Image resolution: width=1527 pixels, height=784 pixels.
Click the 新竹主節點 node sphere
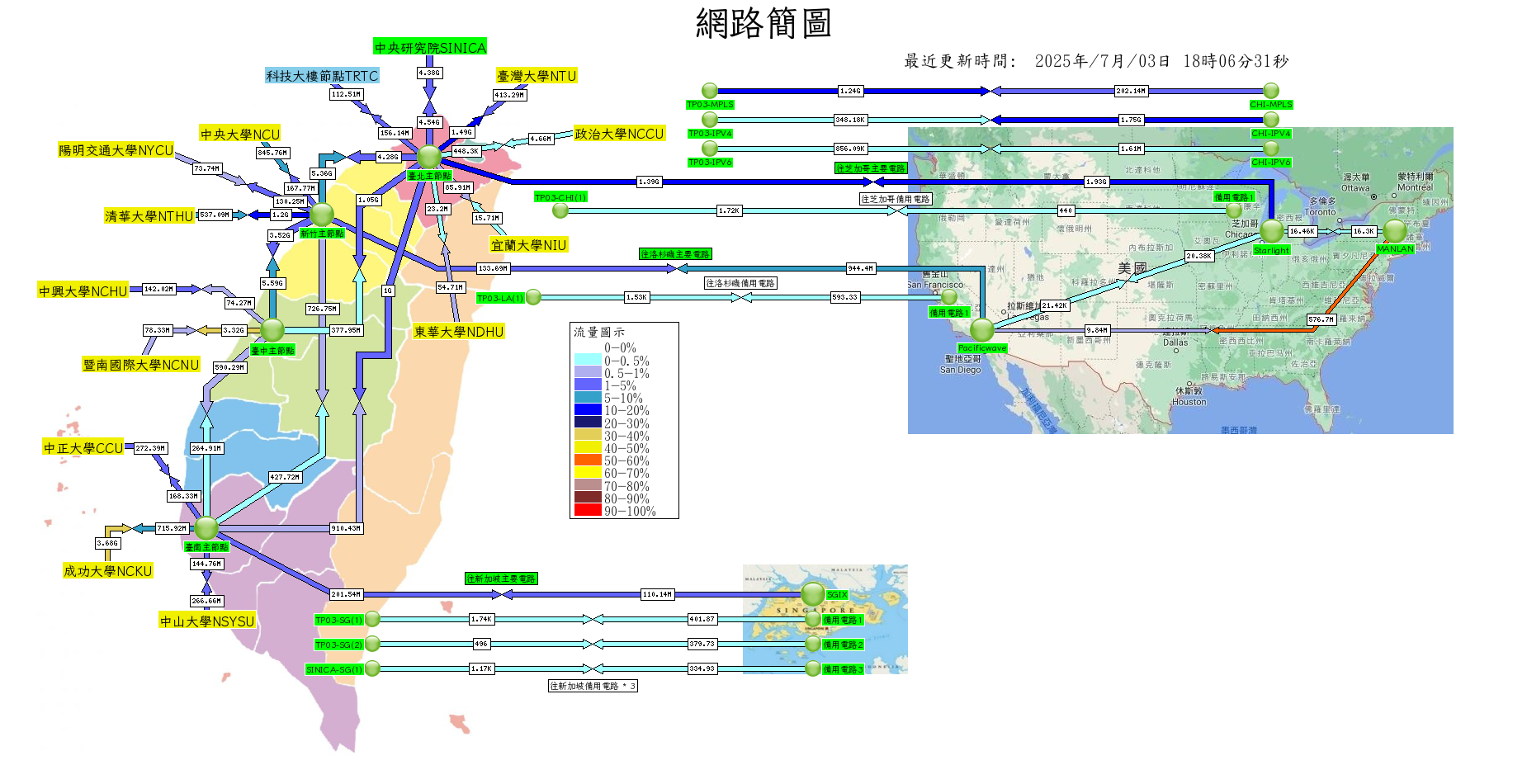pyautogui.click(x=322, y=215)
